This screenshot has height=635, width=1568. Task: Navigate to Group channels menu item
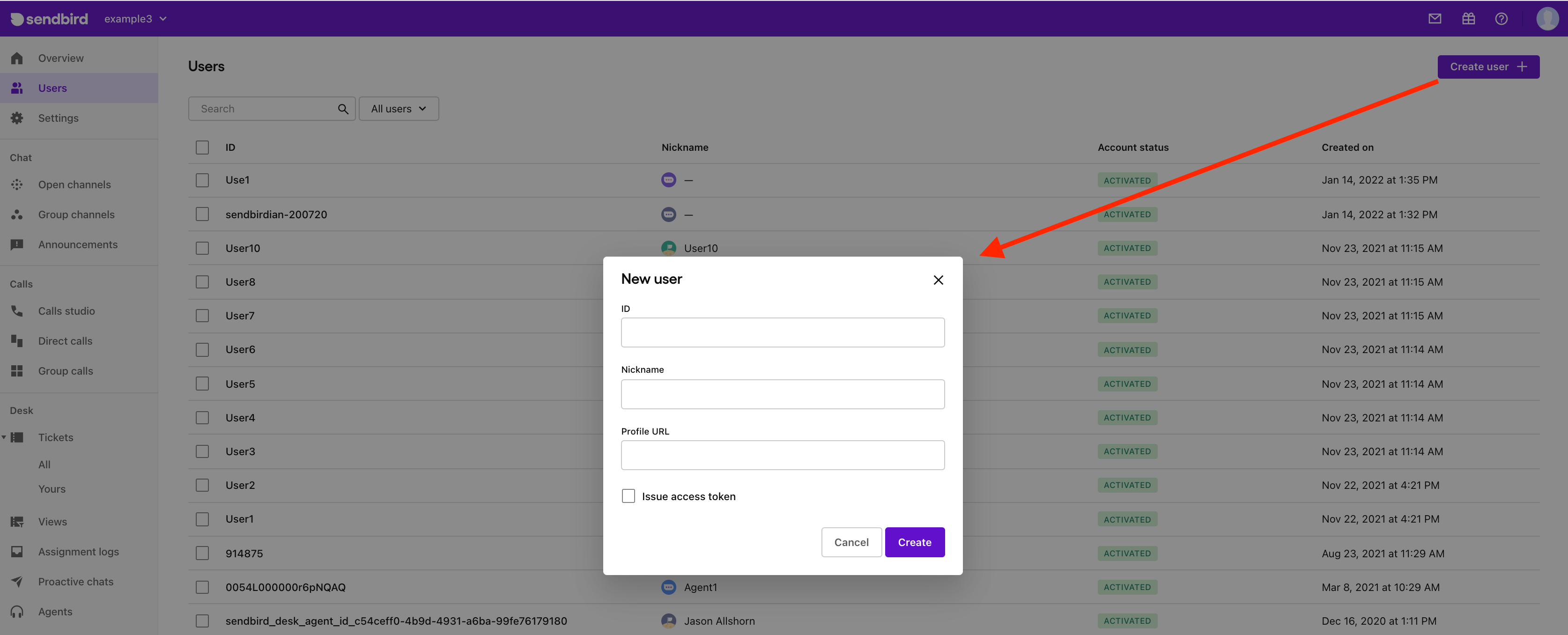coord(76,214)
